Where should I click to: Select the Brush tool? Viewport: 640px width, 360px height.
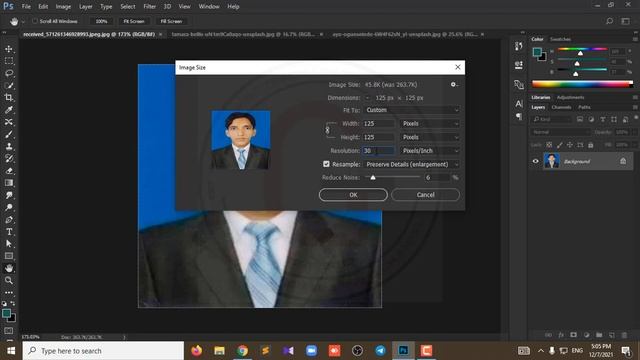9,134
